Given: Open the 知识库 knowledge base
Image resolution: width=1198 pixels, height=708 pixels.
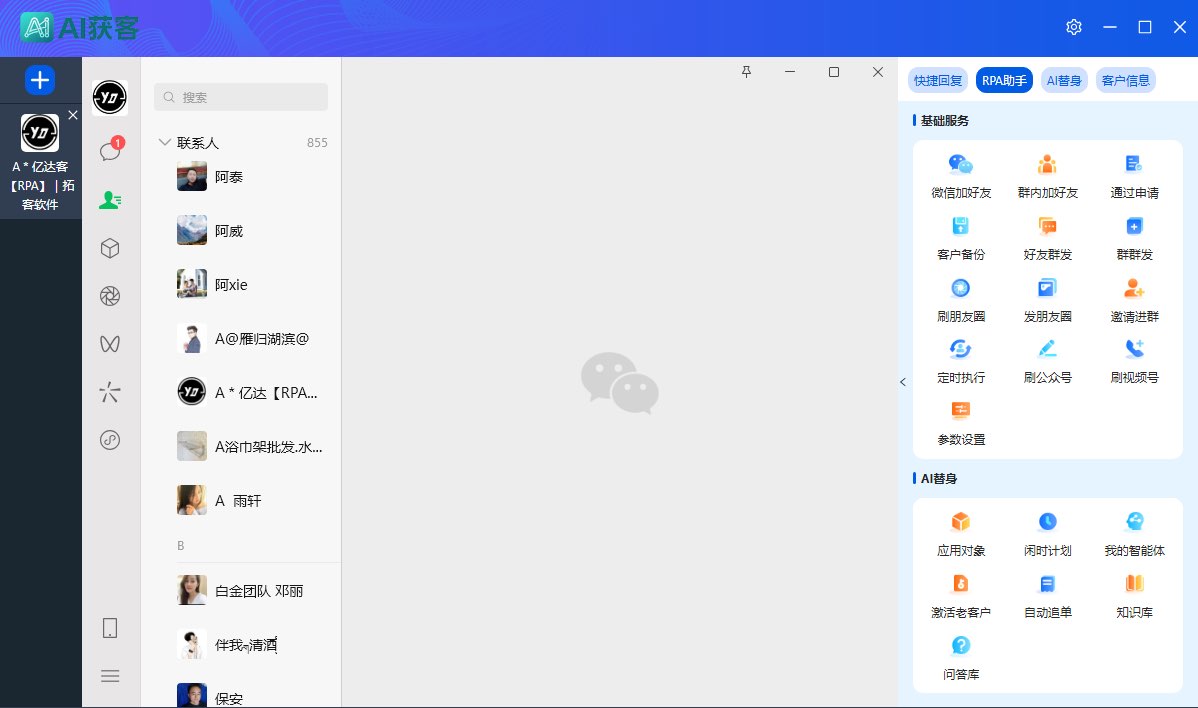Looking at the screenshot, I should tap(1134, 584).
